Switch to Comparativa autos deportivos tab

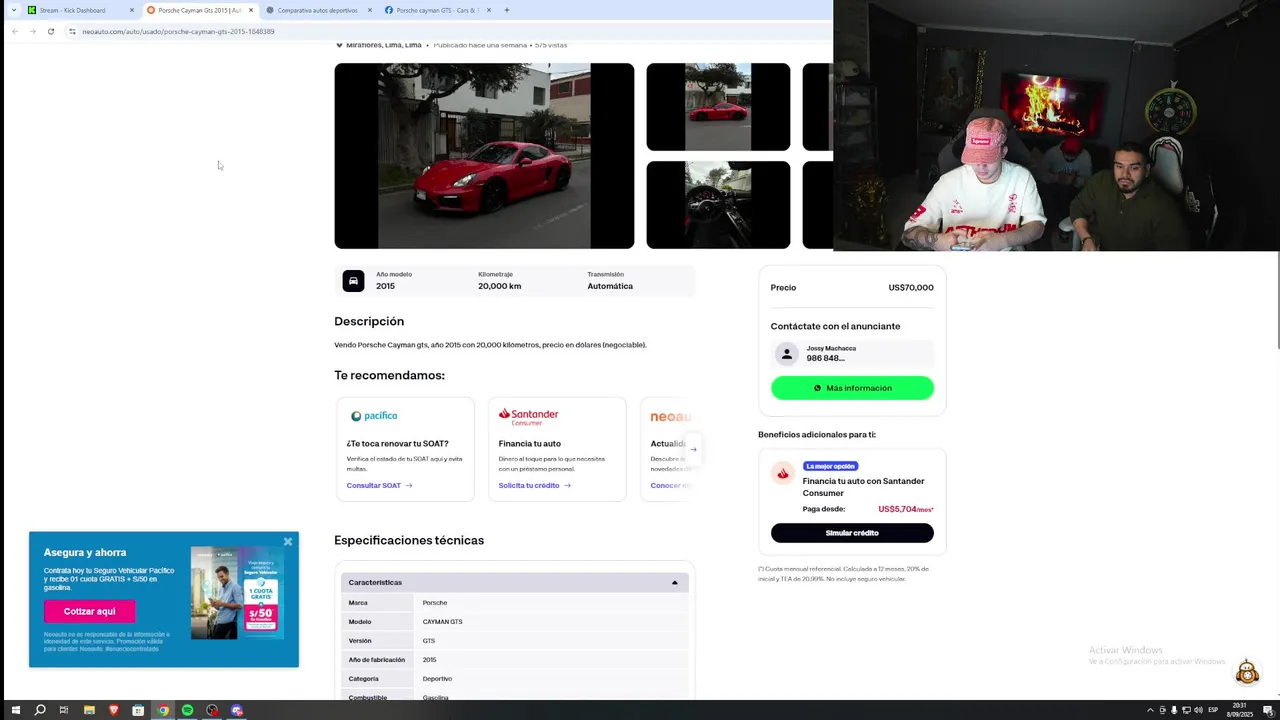coord(320,10)
